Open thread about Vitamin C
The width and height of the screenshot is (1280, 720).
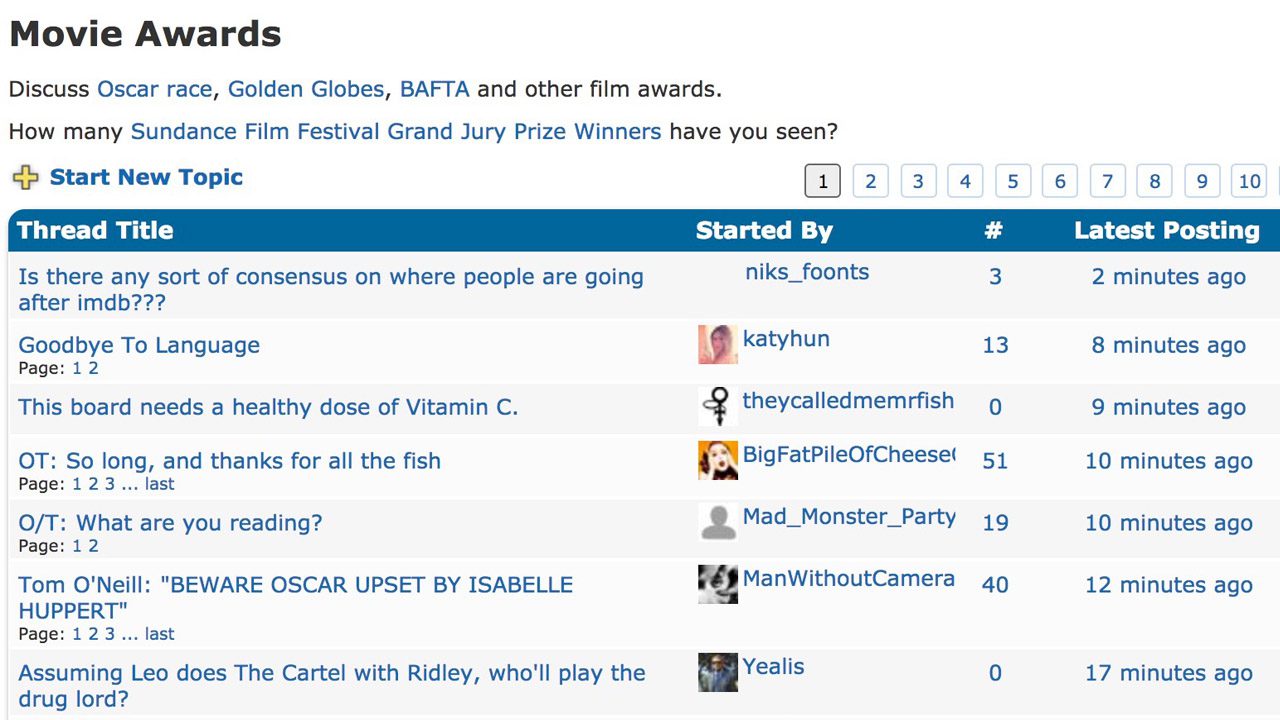coord(268,407)
